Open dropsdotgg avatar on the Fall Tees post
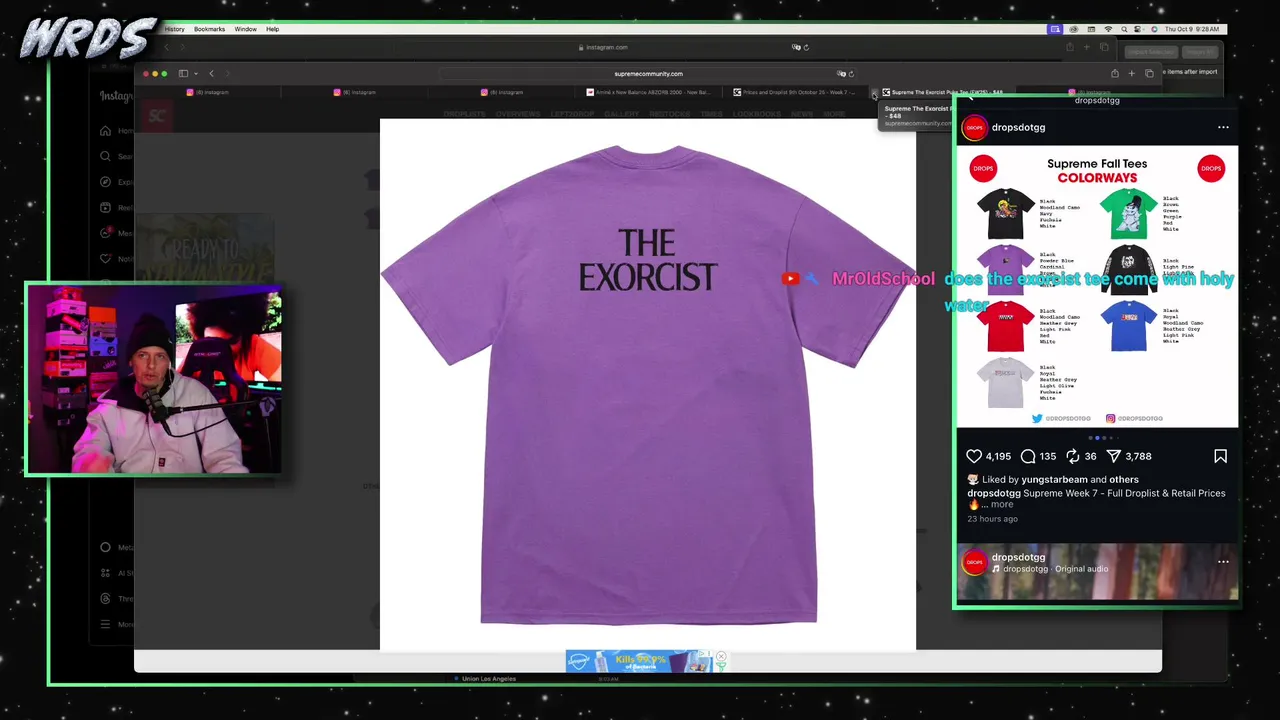Screen dimensions: 1280x720 974,128
